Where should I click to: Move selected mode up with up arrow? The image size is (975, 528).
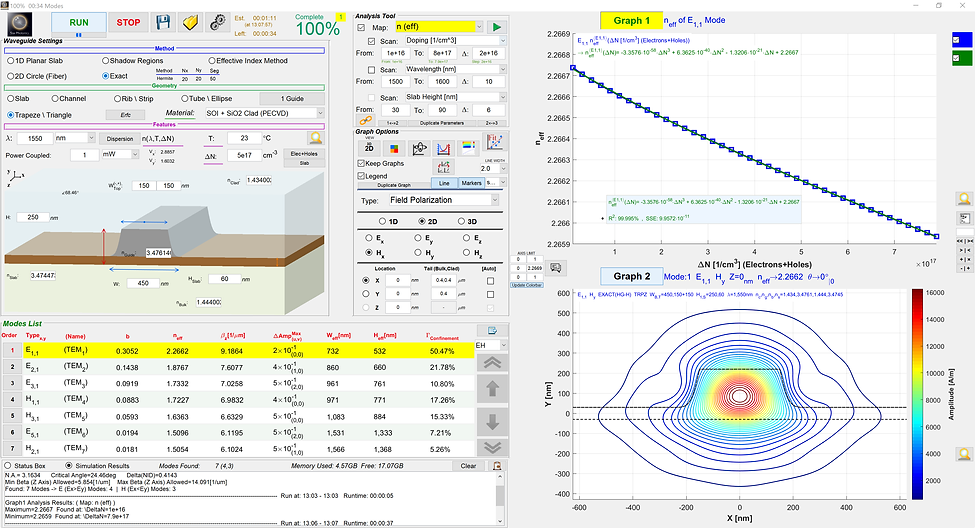pyautogui.click(x=492, y=389)
